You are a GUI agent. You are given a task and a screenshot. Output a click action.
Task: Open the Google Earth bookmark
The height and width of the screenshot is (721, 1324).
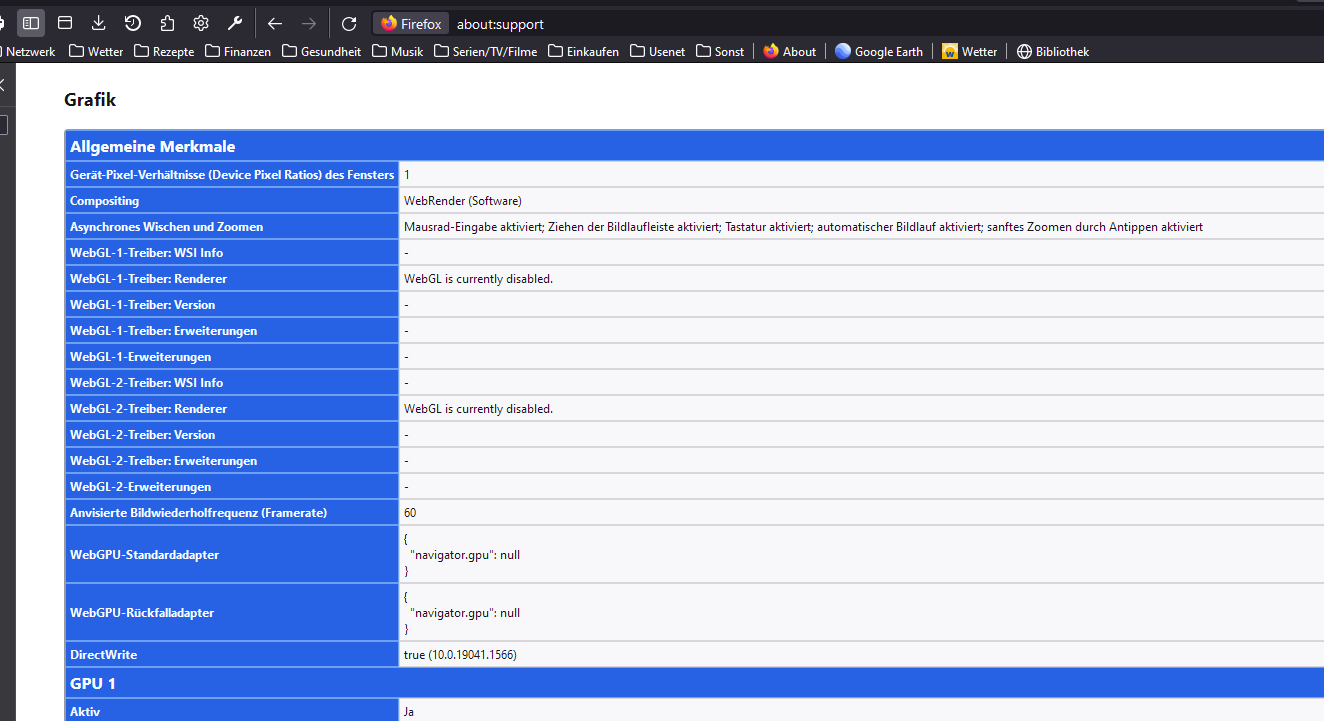click(878, 51)
